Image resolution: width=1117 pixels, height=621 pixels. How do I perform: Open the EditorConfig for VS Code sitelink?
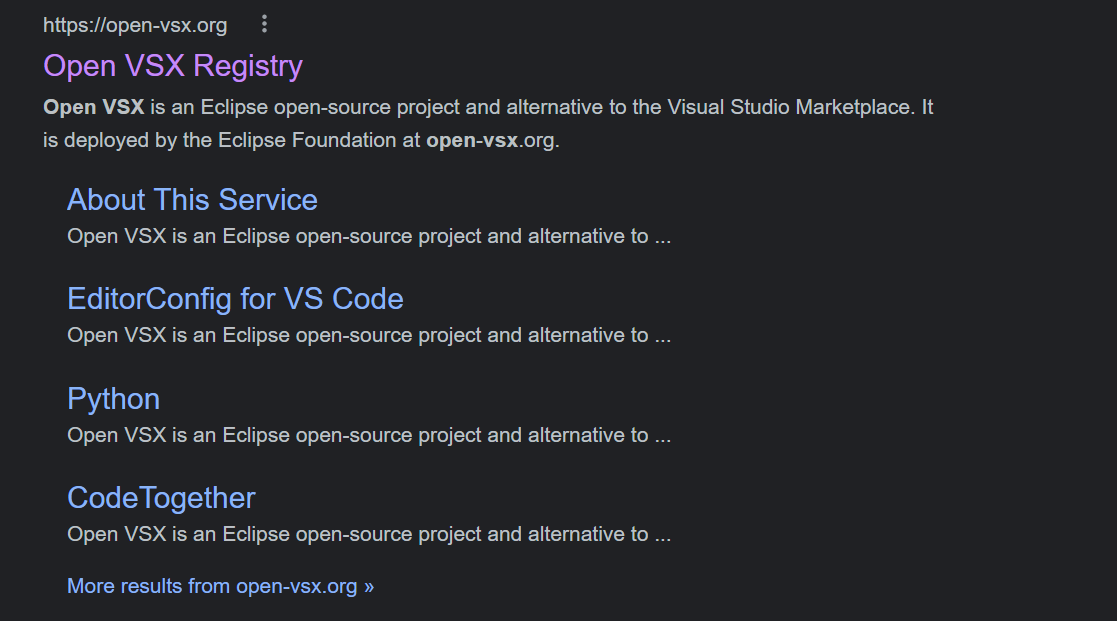[234, 298]
